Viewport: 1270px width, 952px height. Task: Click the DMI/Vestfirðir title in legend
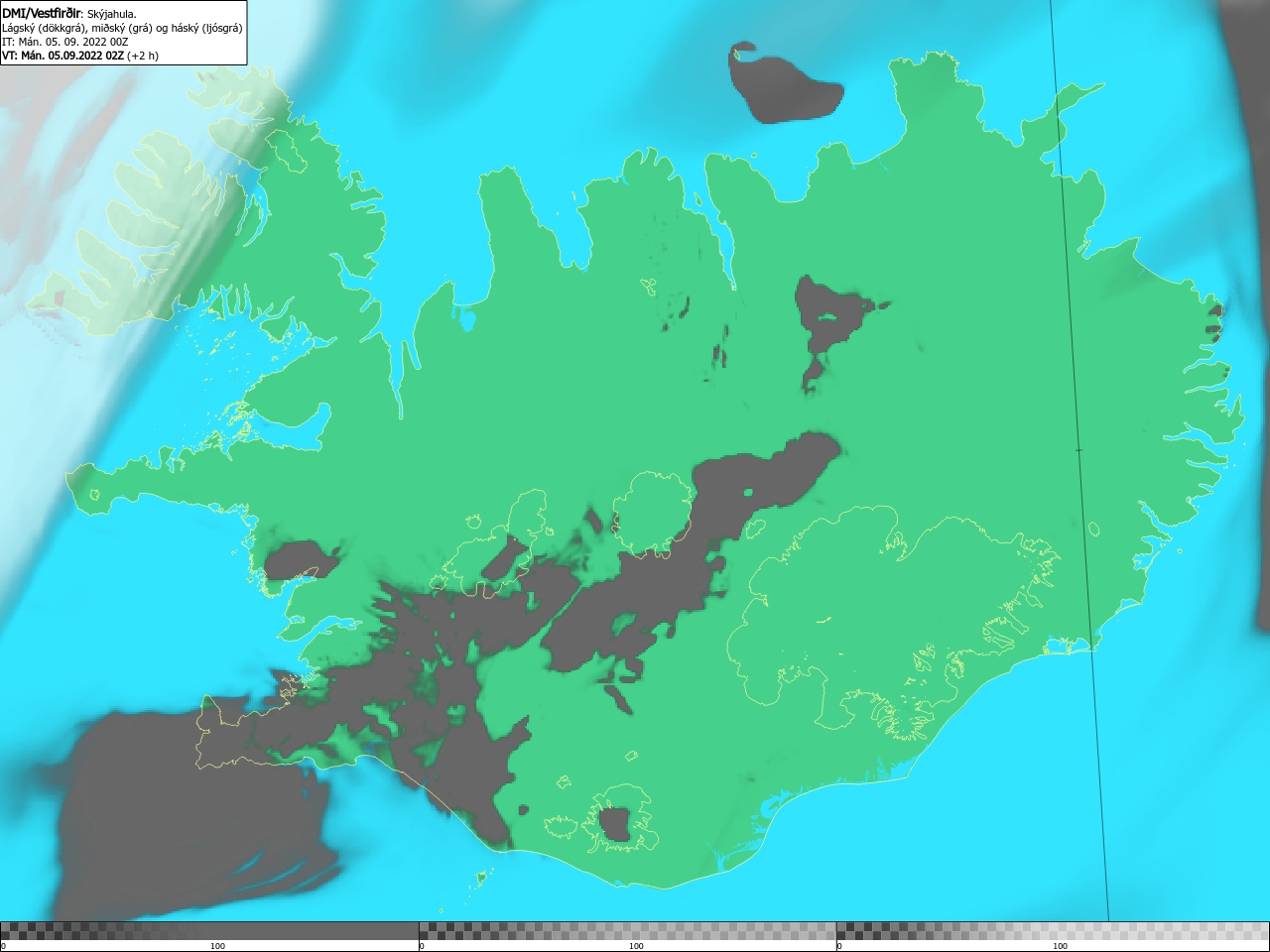point(41,14)
